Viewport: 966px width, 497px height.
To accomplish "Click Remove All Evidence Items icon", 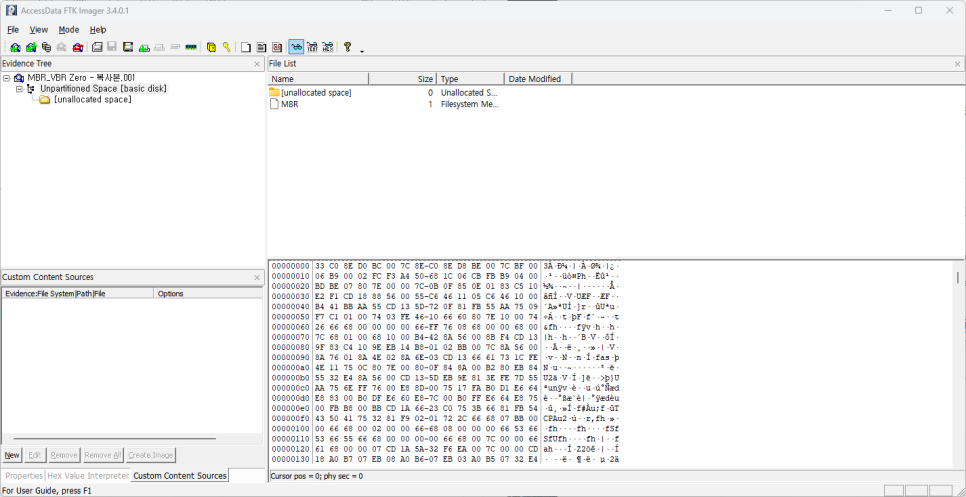I will 78,47.
